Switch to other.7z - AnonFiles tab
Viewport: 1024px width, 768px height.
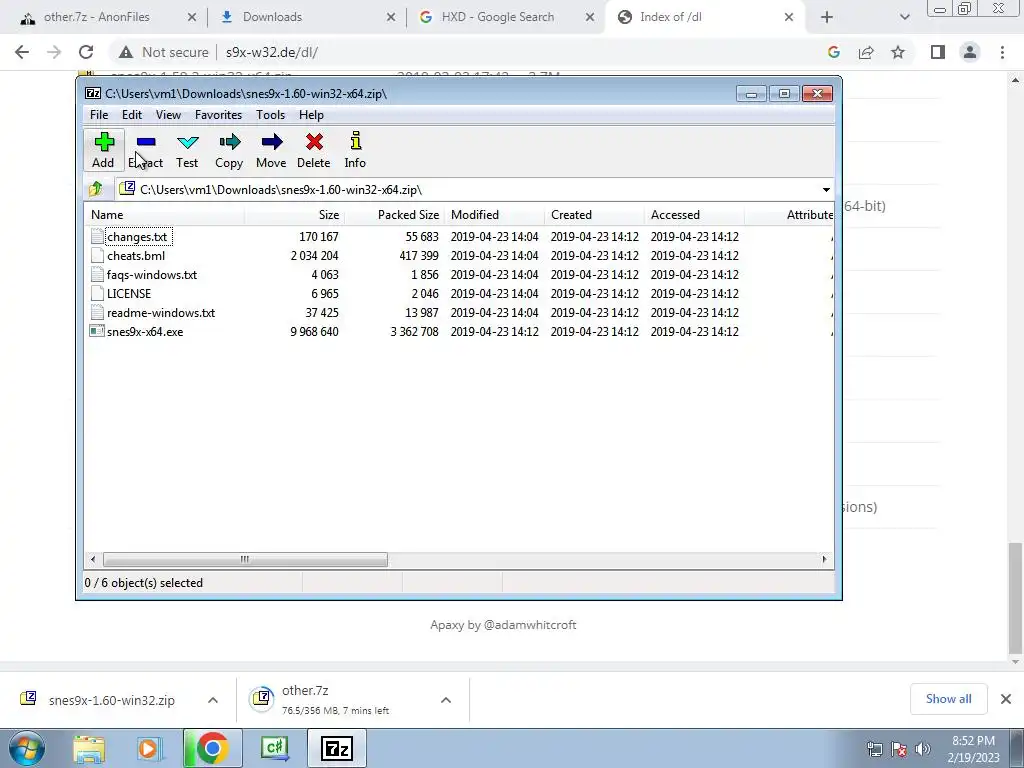pyautogui.click(x=104, y=17)
